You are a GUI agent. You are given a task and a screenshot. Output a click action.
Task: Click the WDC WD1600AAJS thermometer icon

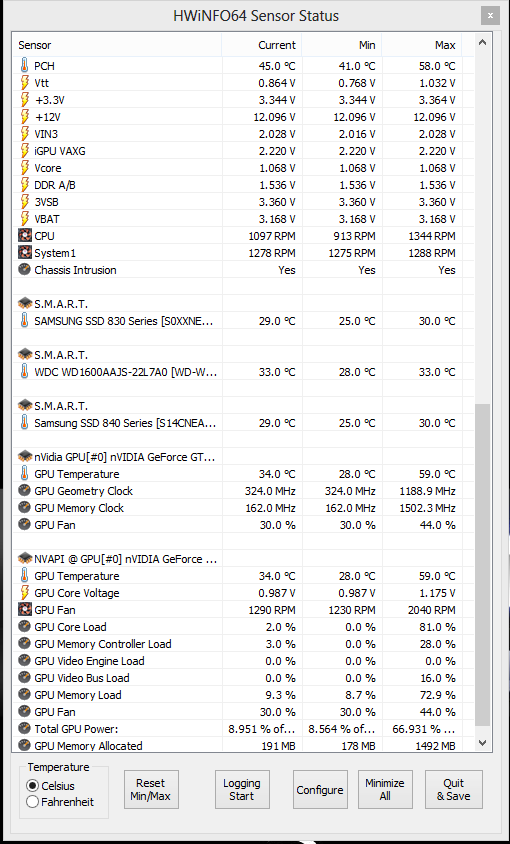coord(24,372)
